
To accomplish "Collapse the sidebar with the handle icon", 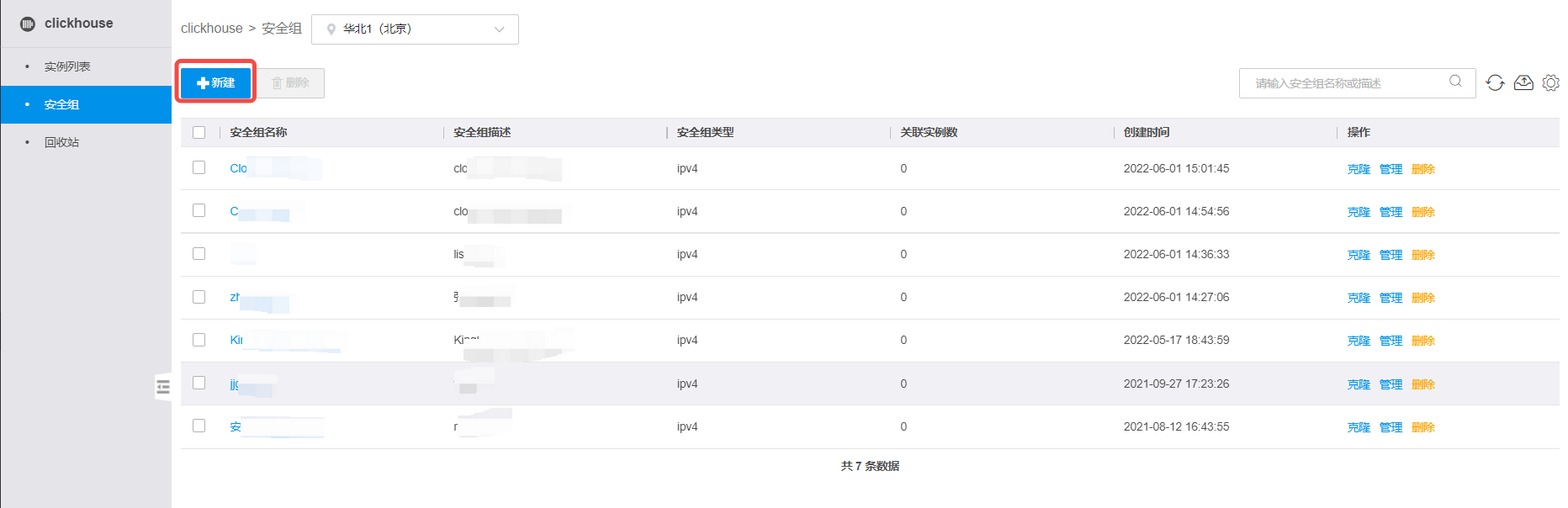I will coord(163,387).
